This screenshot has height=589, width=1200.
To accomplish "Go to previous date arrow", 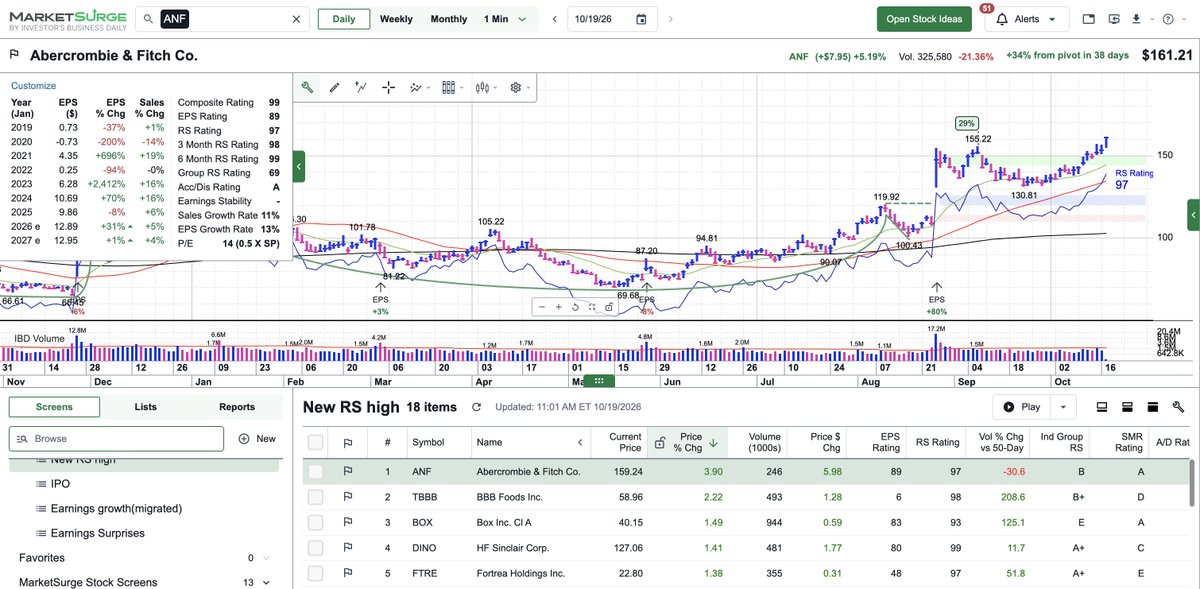I will click(553, 19).
